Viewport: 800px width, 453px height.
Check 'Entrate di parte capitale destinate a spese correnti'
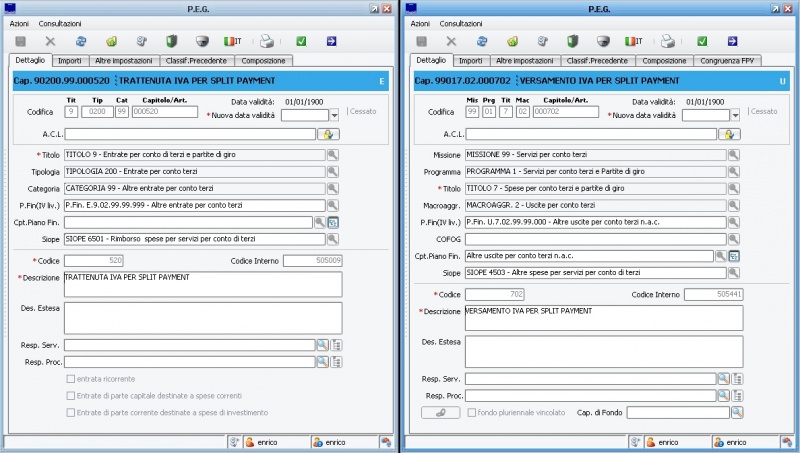(70, 396)
